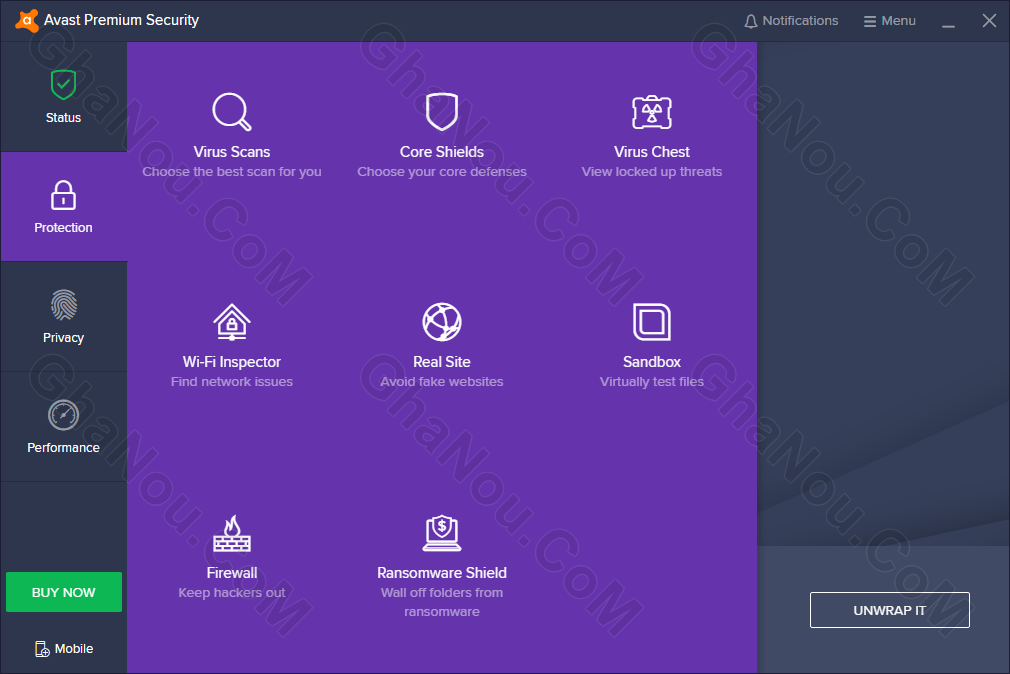Open the Menu text label
Image resolution: width=1010 pixels, height=674 pixels.
click(x=899, y=21)
